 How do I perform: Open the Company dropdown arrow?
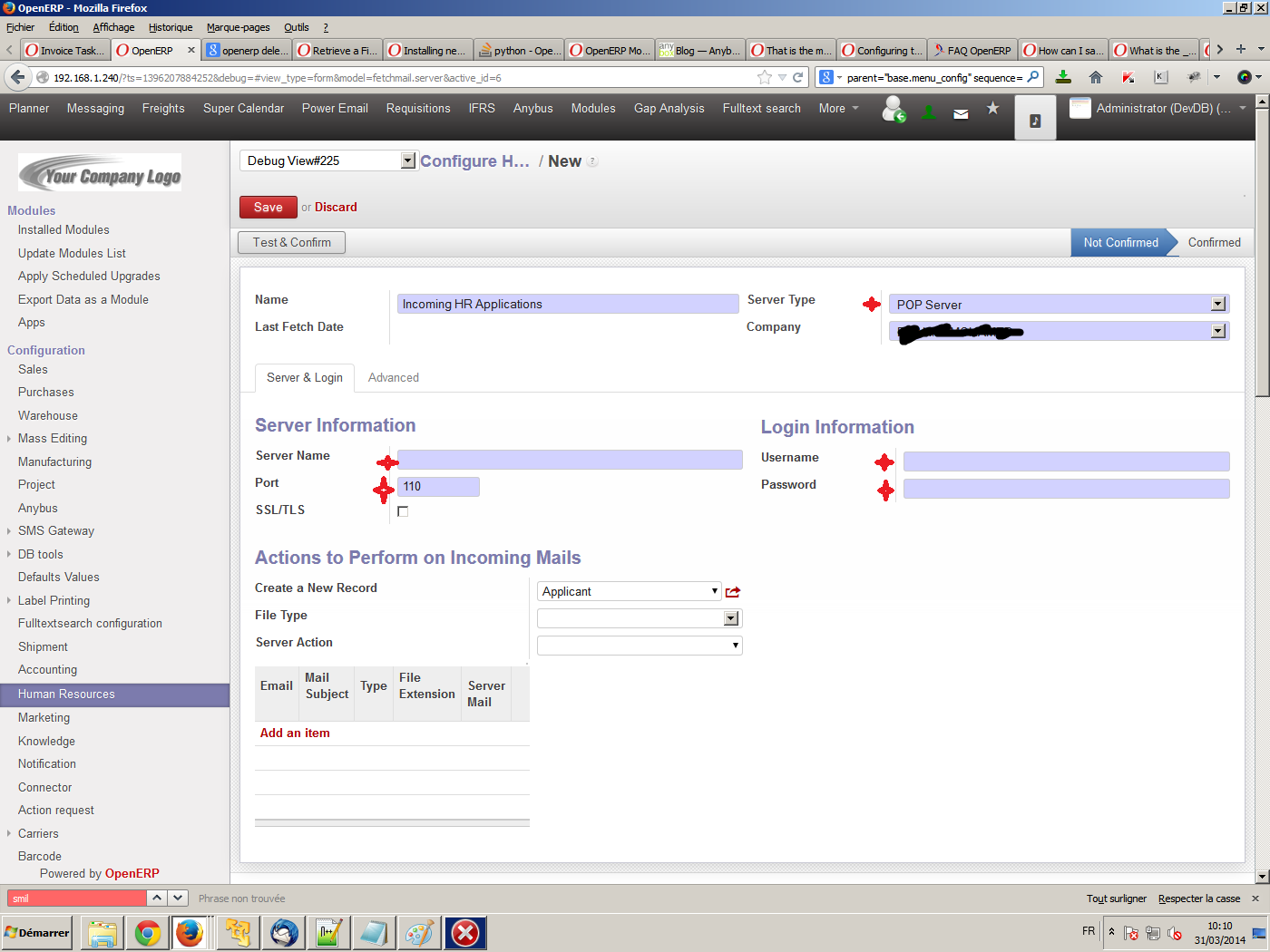pyautogui.click(x=1218, y=332)
